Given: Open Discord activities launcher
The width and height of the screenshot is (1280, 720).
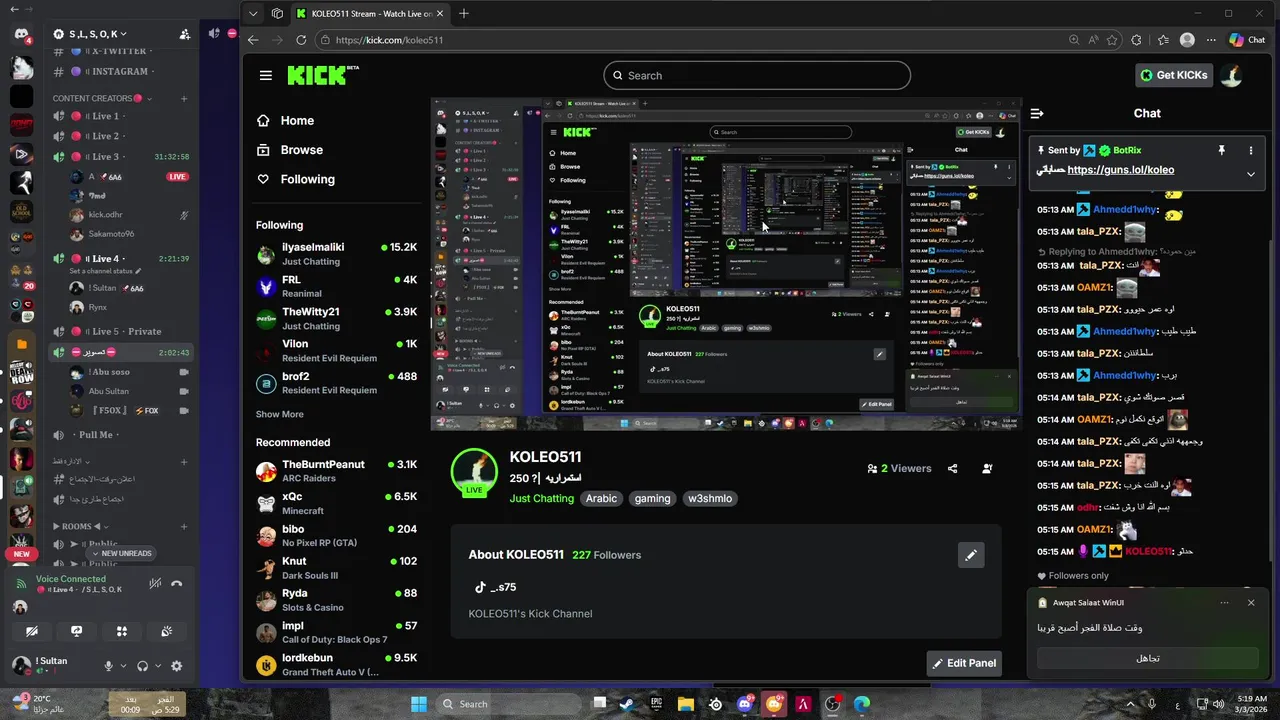Looking at the screenshot, I should coord(122,631).
